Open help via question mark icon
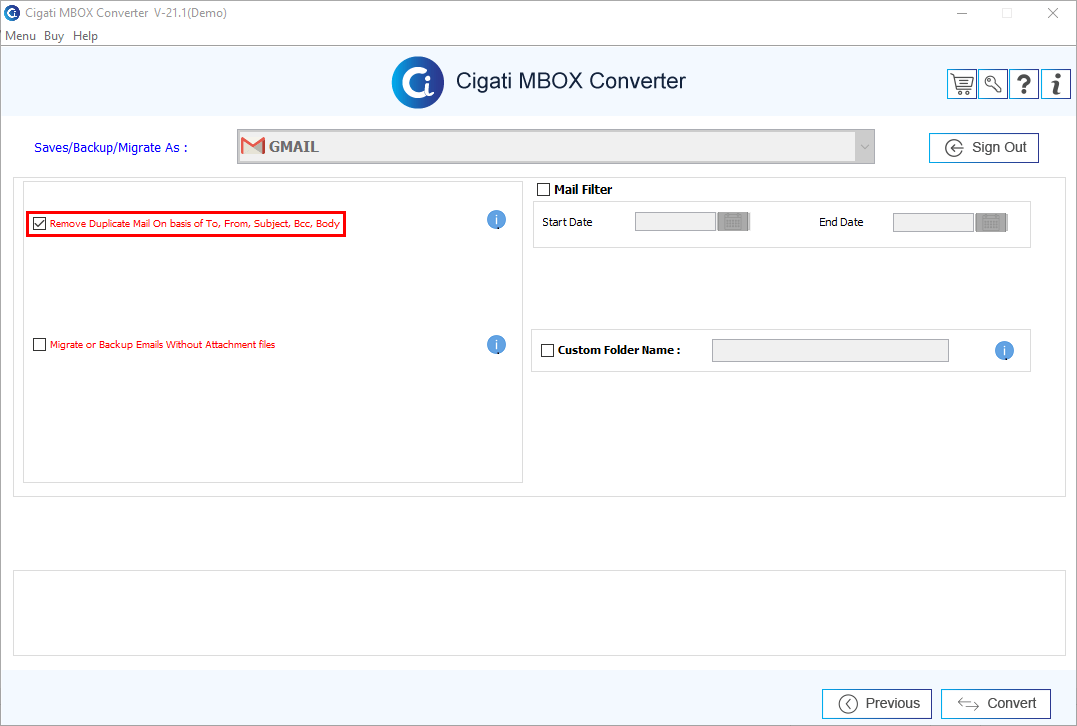The height and width of the screenshot is (726, 1077). (x=1023, y=84)
